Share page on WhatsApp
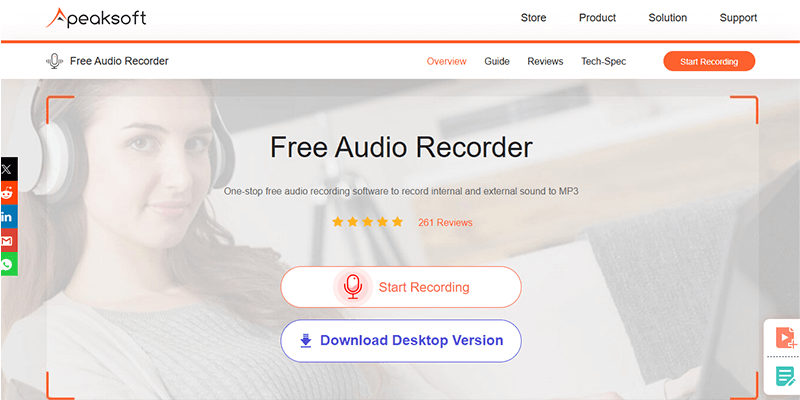The image size is (800, 400). point(9,264)
